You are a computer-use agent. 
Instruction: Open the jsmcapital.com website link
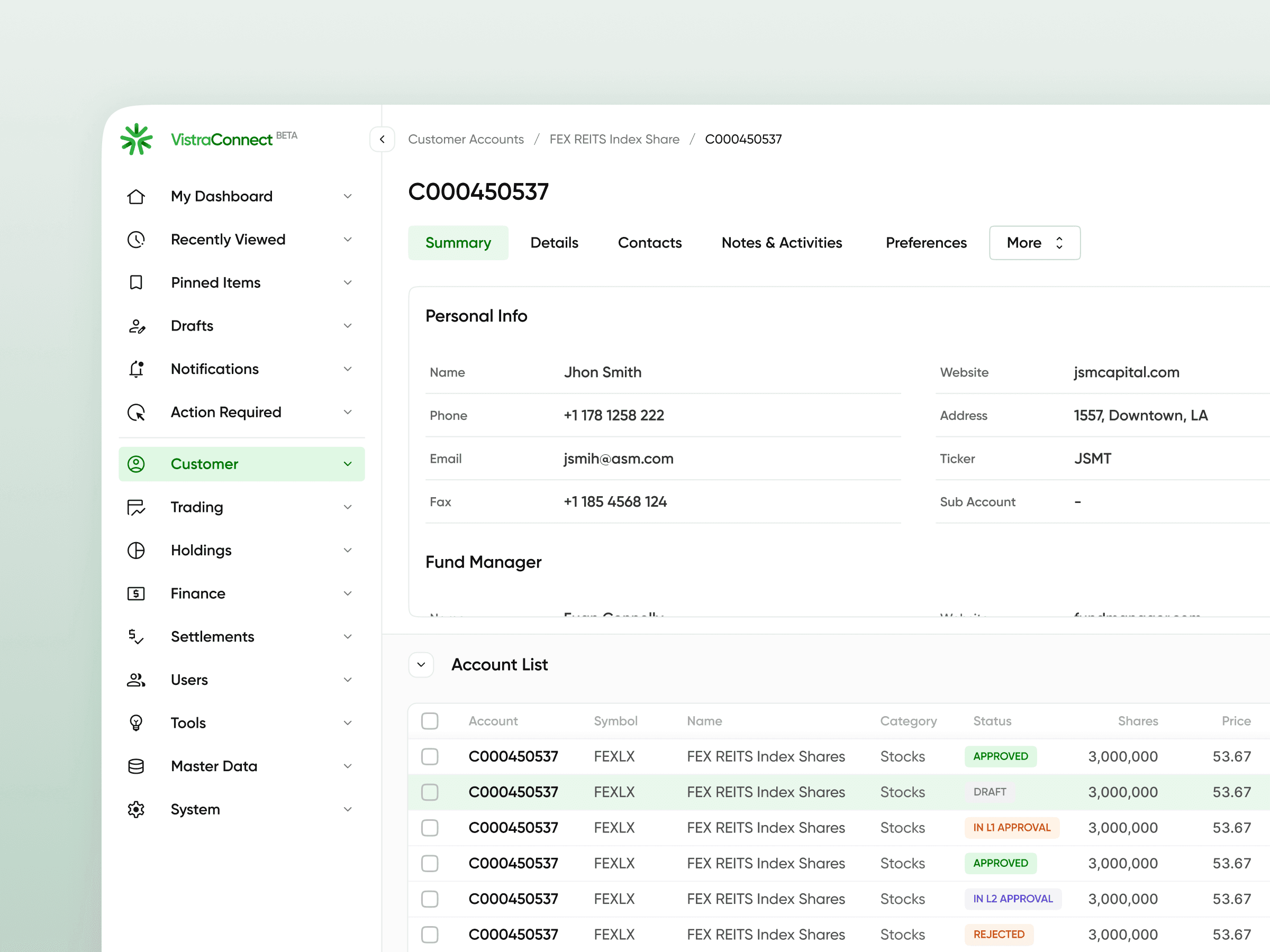(x=1127, y=372)
